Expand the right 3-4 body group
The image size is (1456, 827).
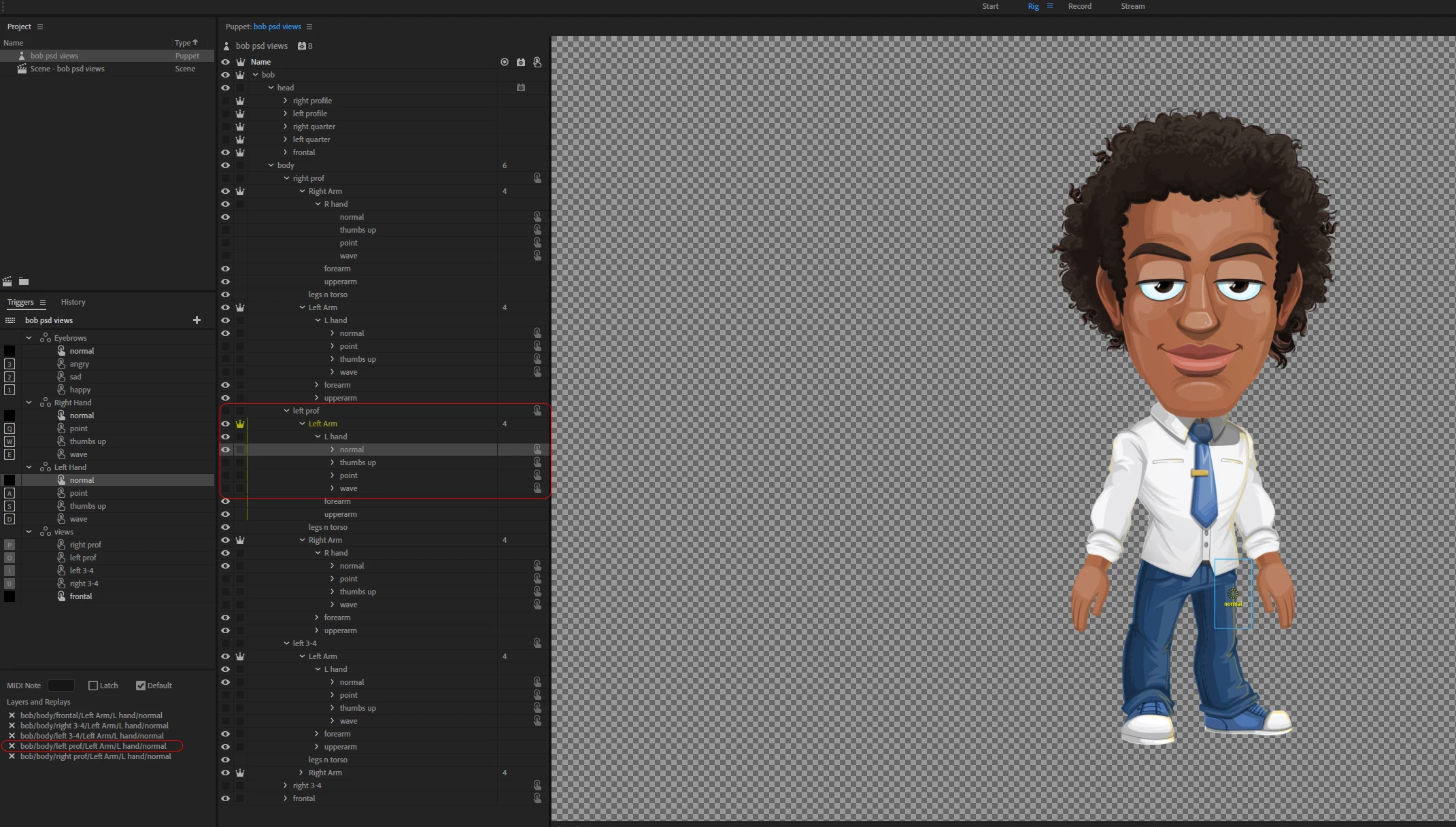[286, 786]
